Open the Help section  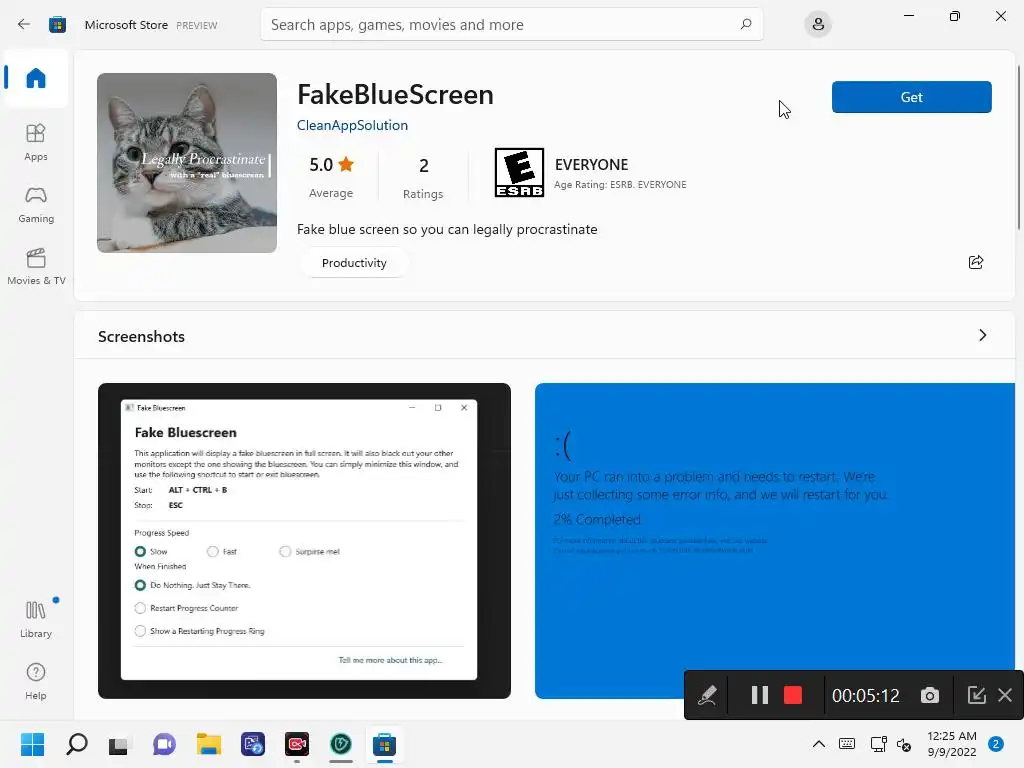[x=36, y=681]
